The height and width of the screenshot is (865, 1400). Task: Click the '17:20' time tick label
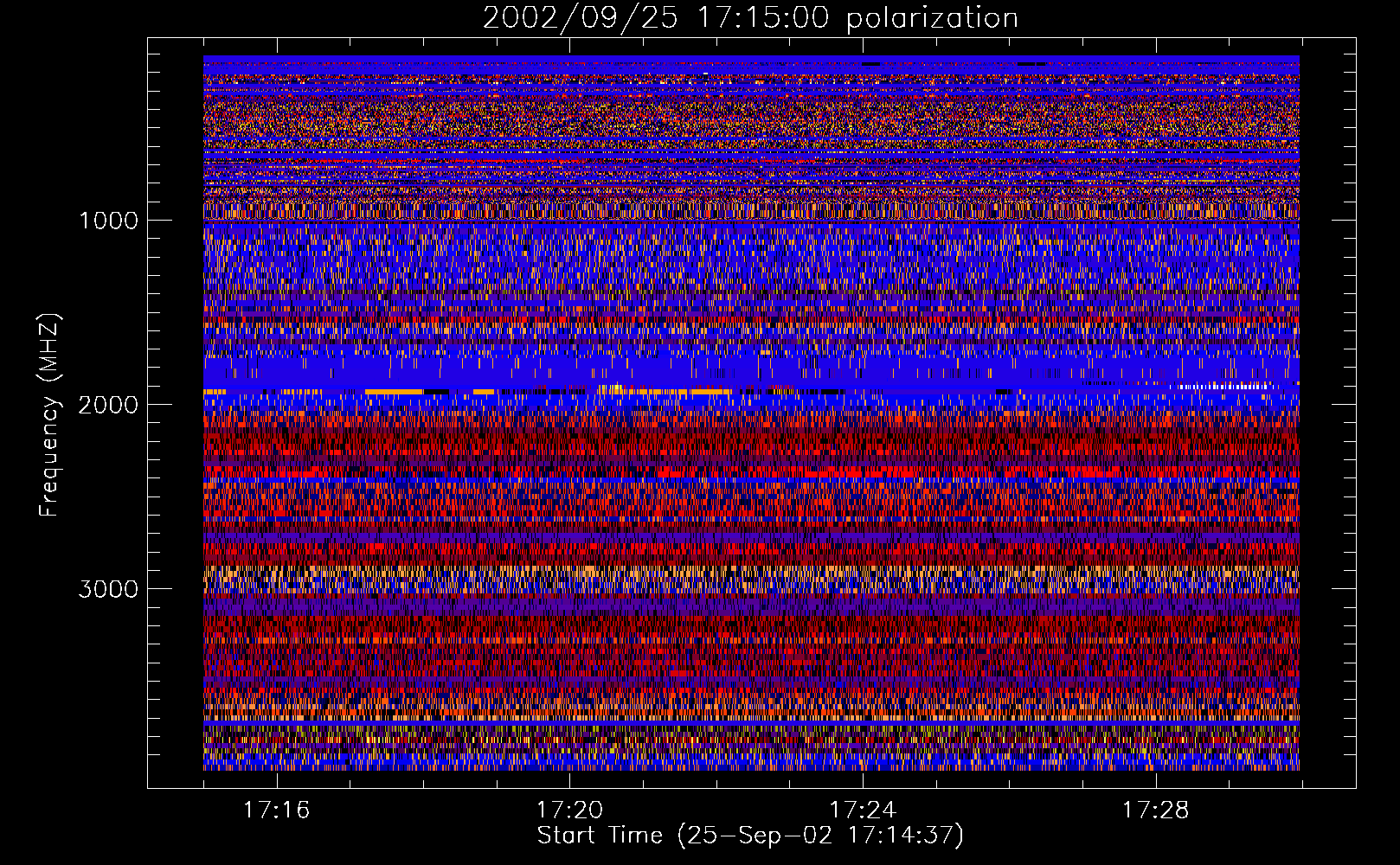coord(569,811)
